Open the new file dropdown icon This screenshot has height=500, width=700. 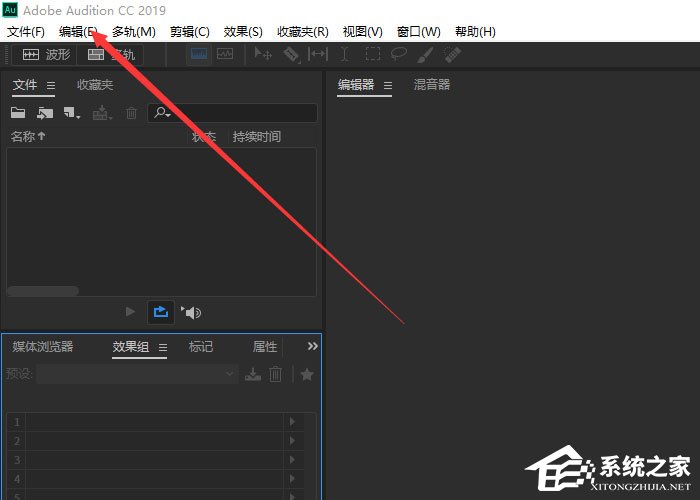(x=71, y=113)
